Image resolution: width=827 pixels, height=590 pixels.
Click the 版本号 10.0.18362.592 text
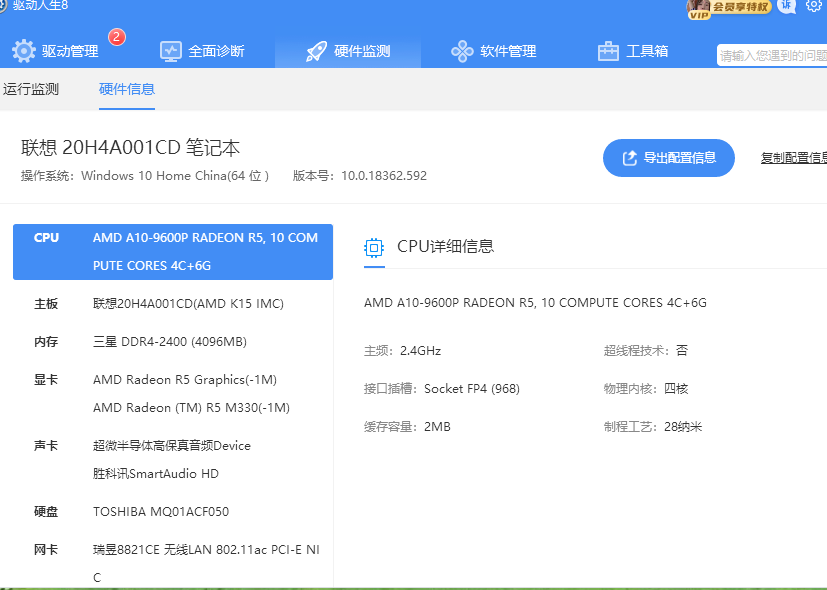click(360, 176)
